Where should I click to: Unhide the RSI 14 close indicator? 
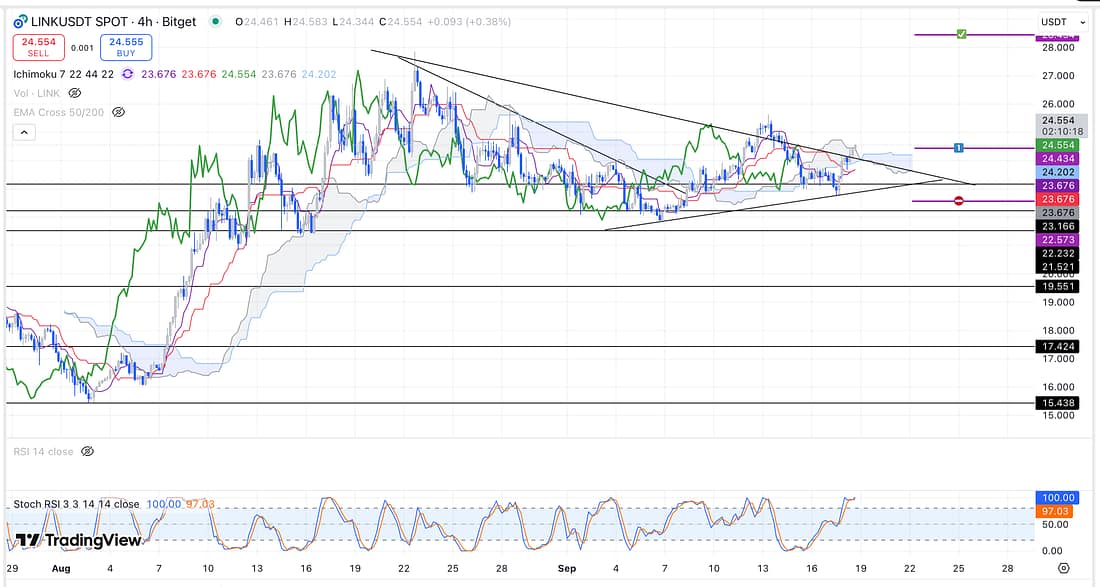tap(87, 452)
